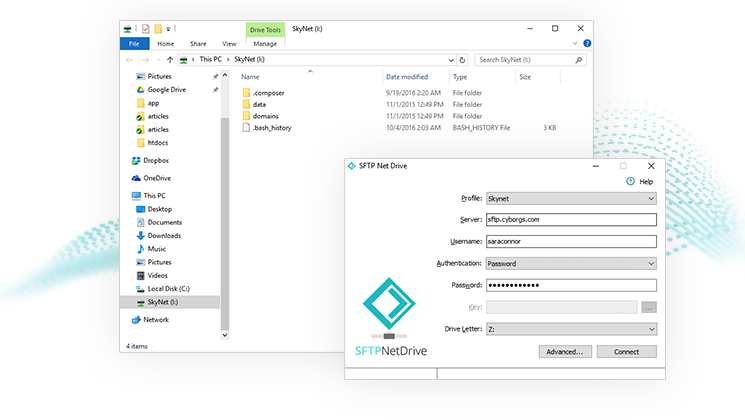Sort by the Type column header

coord(460,77)
